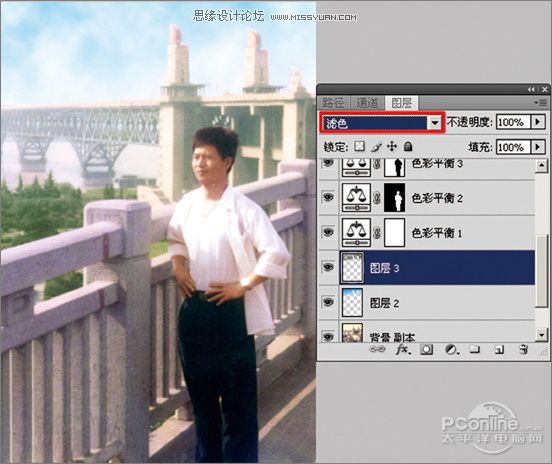Toggle lock transparent pixels icon
552x464 pixels.
pyautogui.click(x=359, y=146)
